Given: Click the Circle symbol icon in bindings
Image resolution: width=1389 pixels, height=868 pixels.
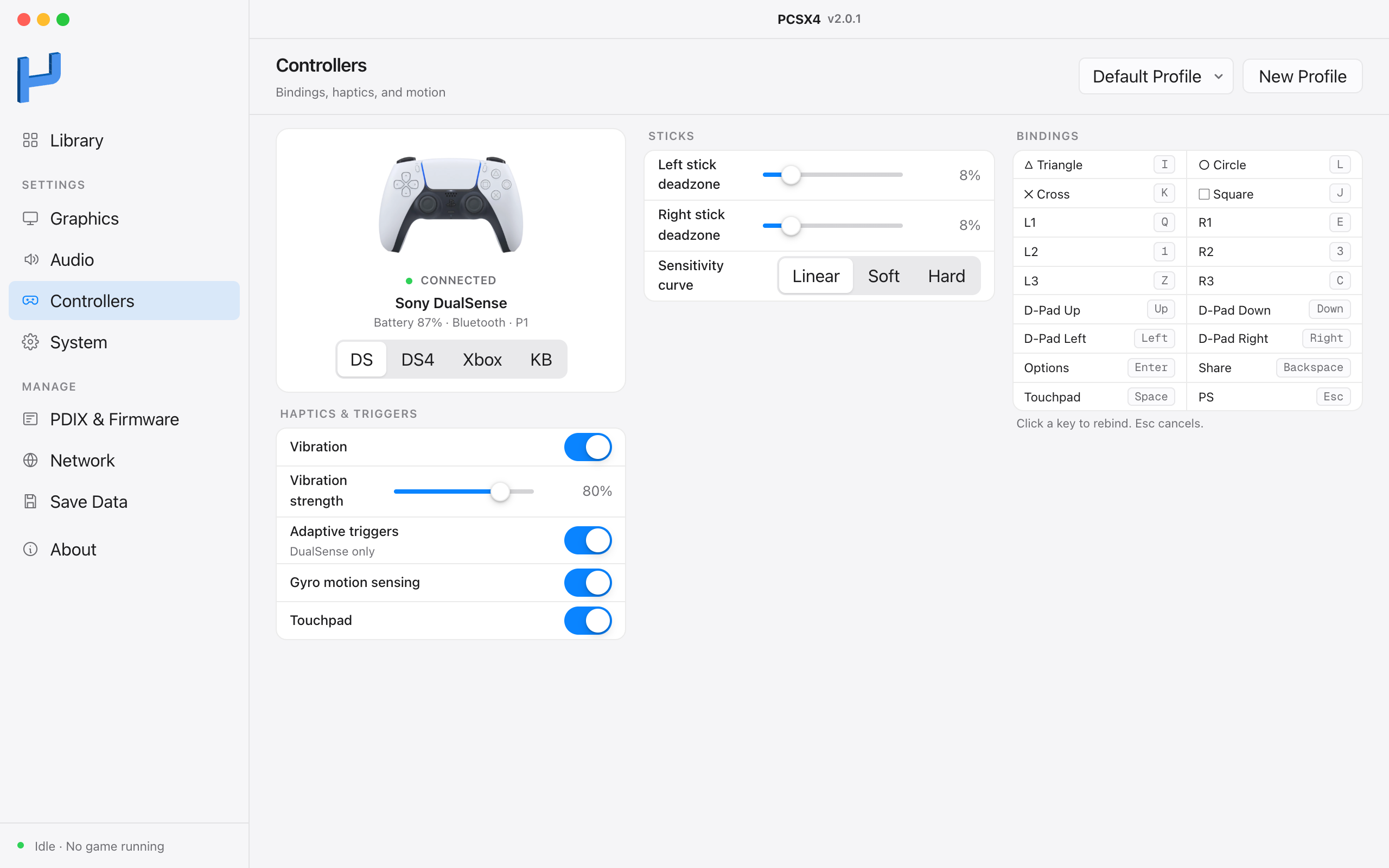Looking at the screenshot, I should [1203, 165].
